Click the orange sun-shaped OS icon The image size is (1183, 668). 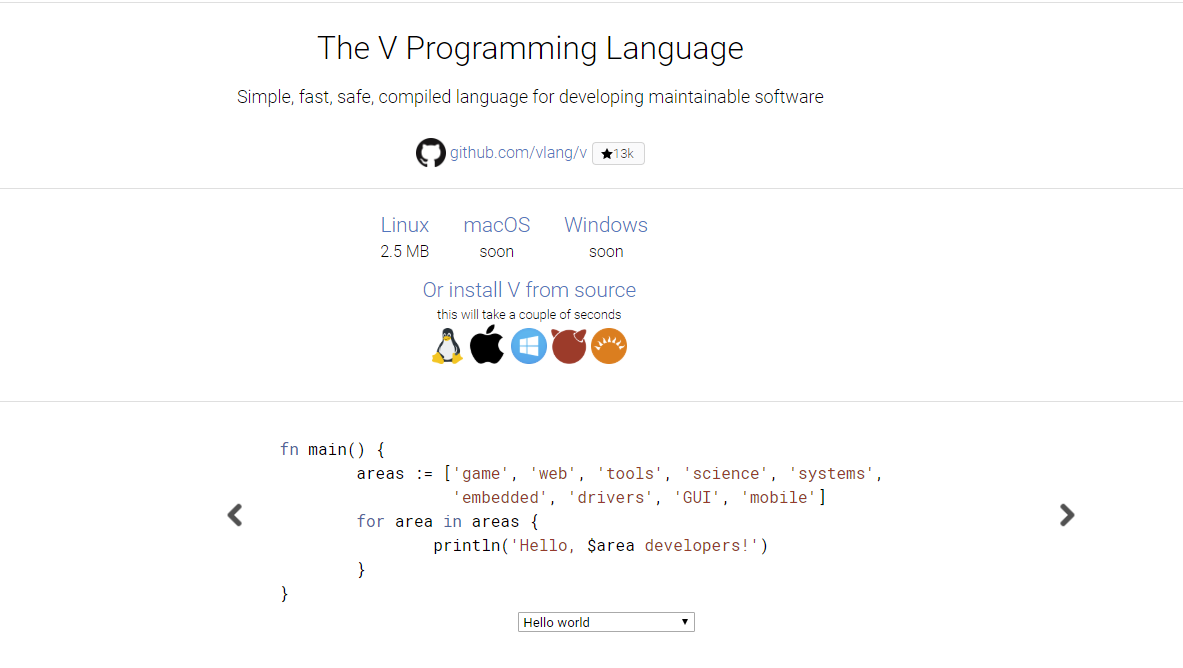[x=609, y=346]
